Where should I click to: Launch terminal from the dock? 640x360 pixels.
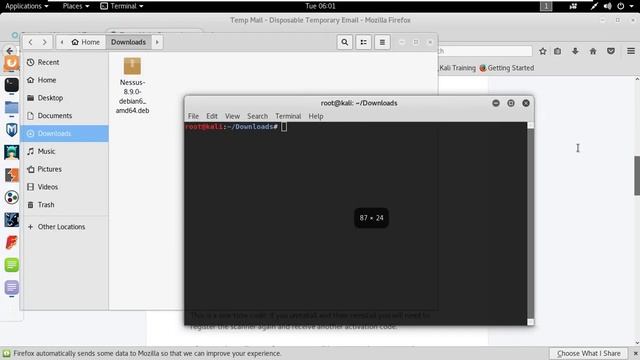[11, 85]
